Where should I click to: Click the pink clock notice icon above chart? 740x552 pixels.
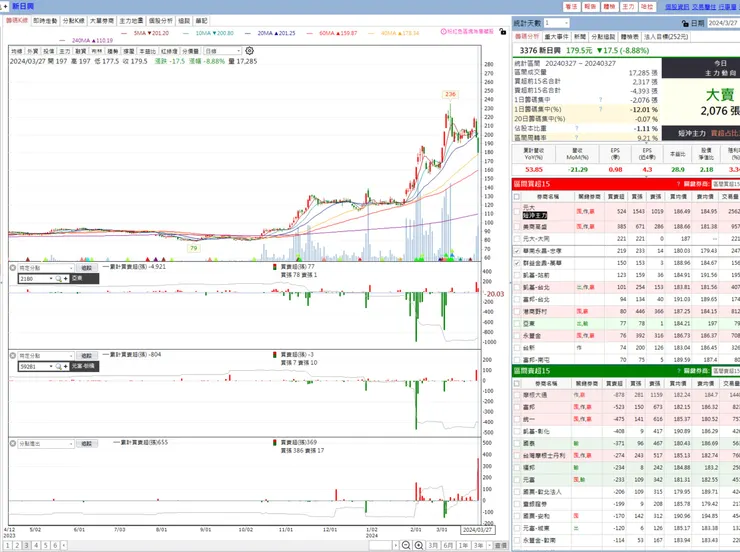(444, 32)
